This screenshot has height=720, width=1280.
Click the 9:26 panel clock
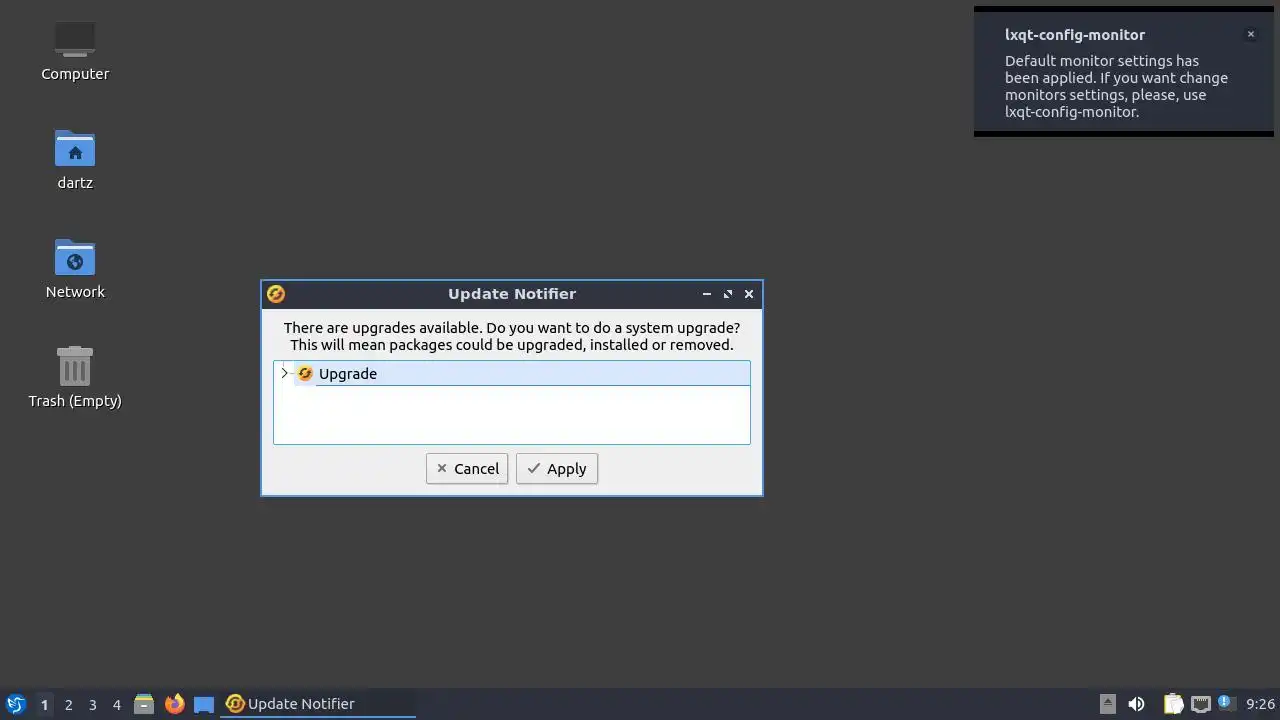(x=1260, y=704)
